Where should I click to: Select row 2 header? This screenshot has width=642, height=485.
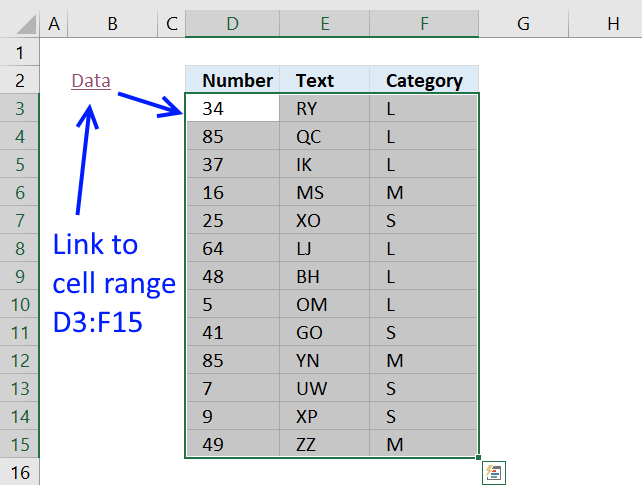20,80
